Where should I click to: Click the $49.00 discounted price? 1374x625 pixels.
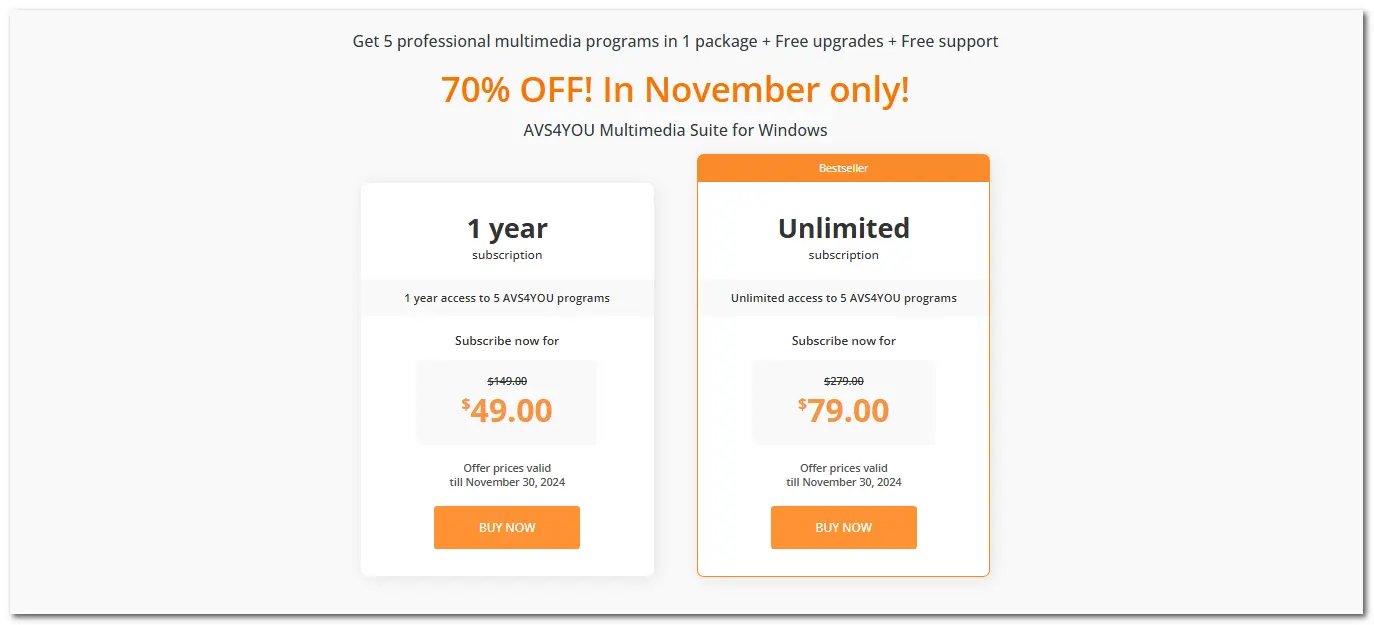click(507, 410)
